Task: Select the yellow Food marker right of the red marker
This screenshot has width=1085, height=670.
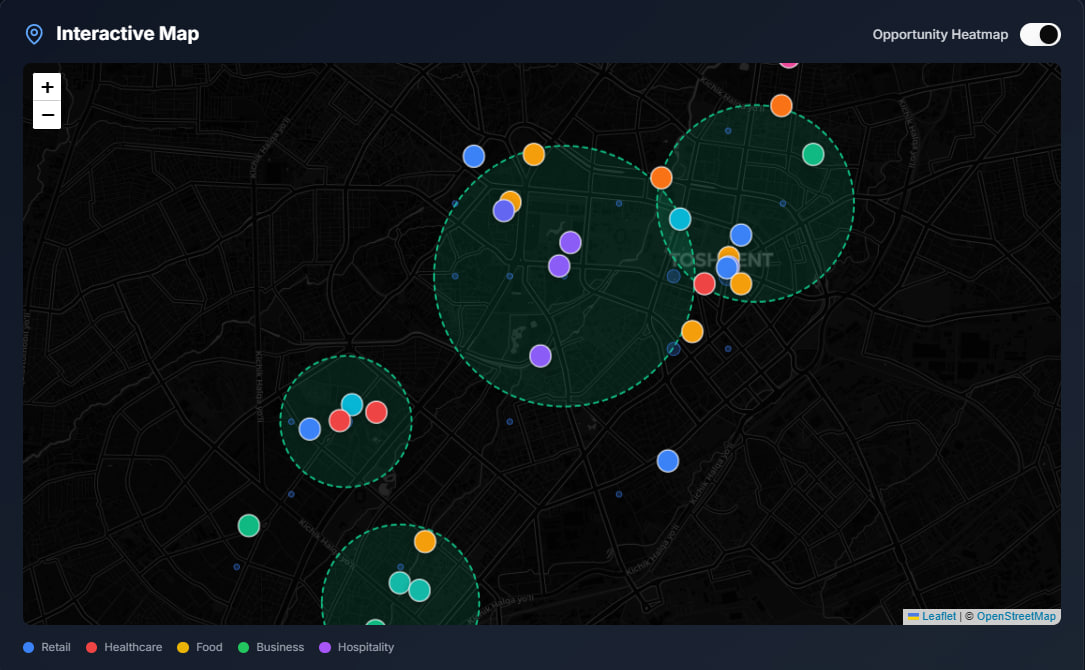Action: [x=741, y=284]
